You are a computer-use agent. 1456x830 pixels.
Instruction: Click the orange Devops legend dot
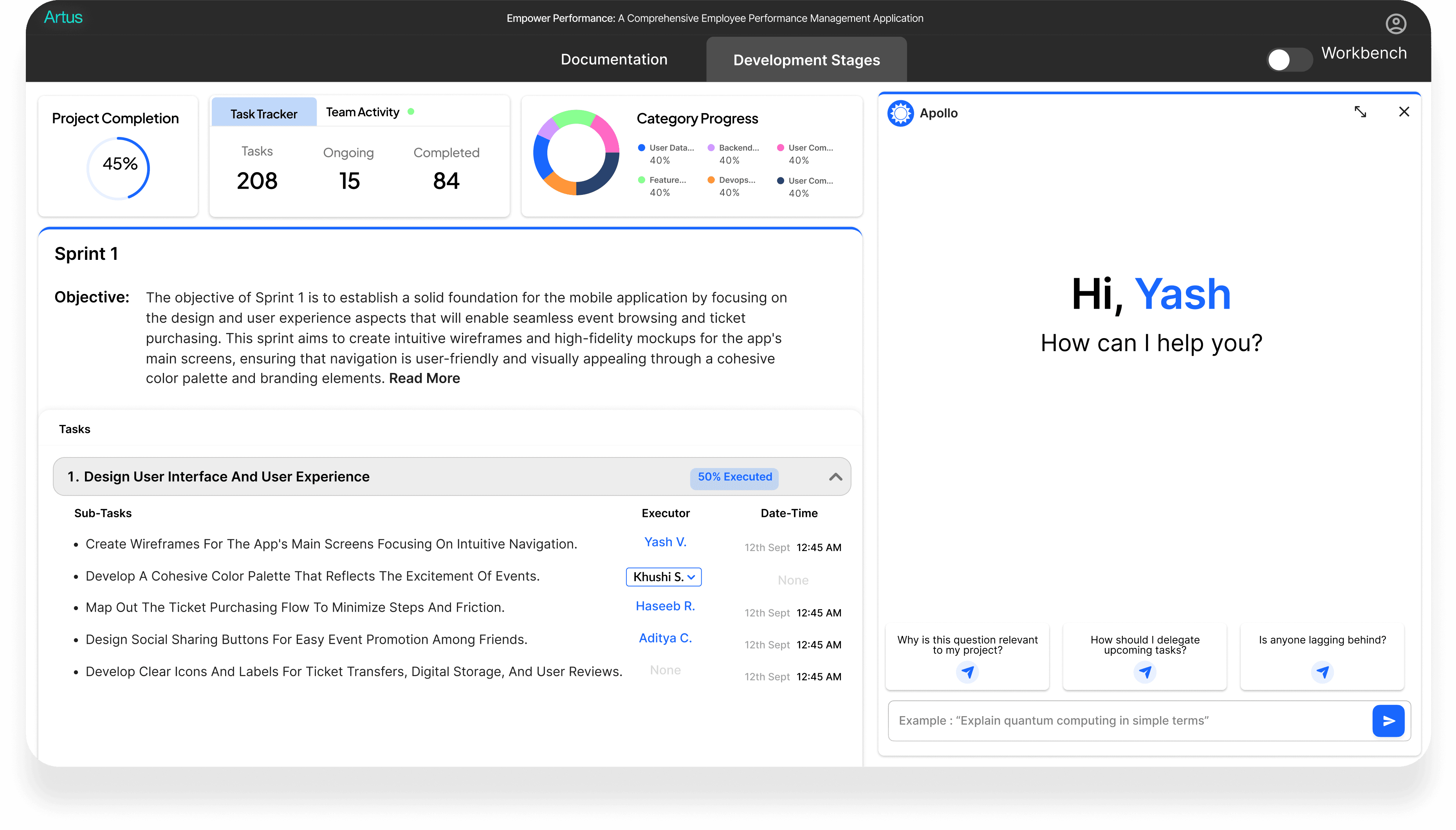[711, 180]
